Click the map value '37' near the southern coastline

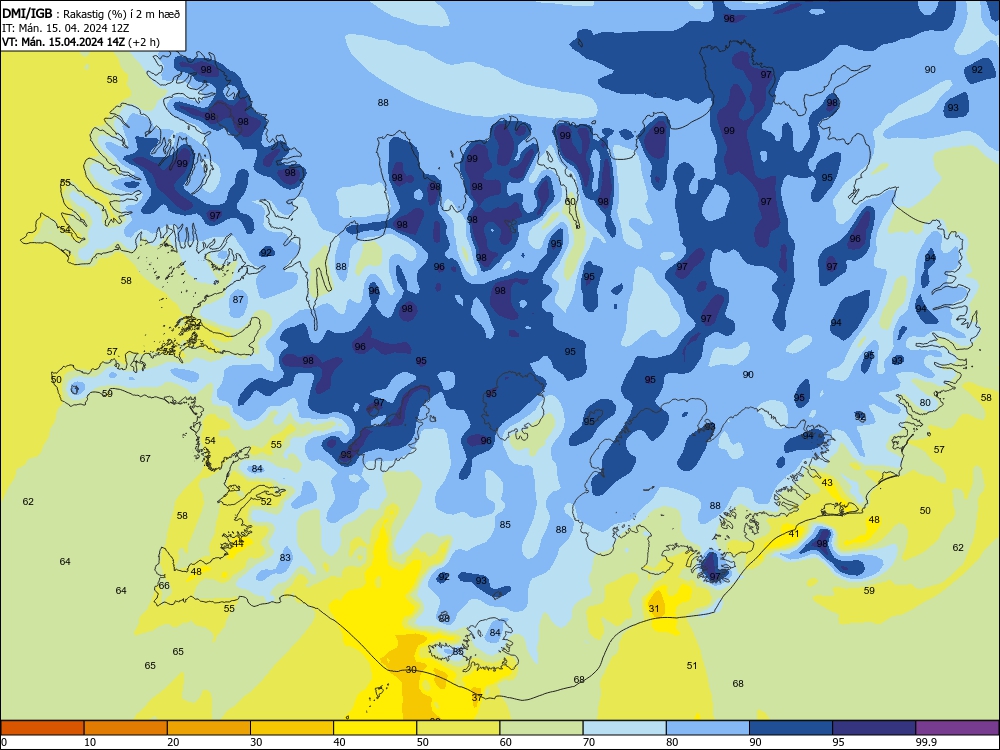(x=477, y=698)
